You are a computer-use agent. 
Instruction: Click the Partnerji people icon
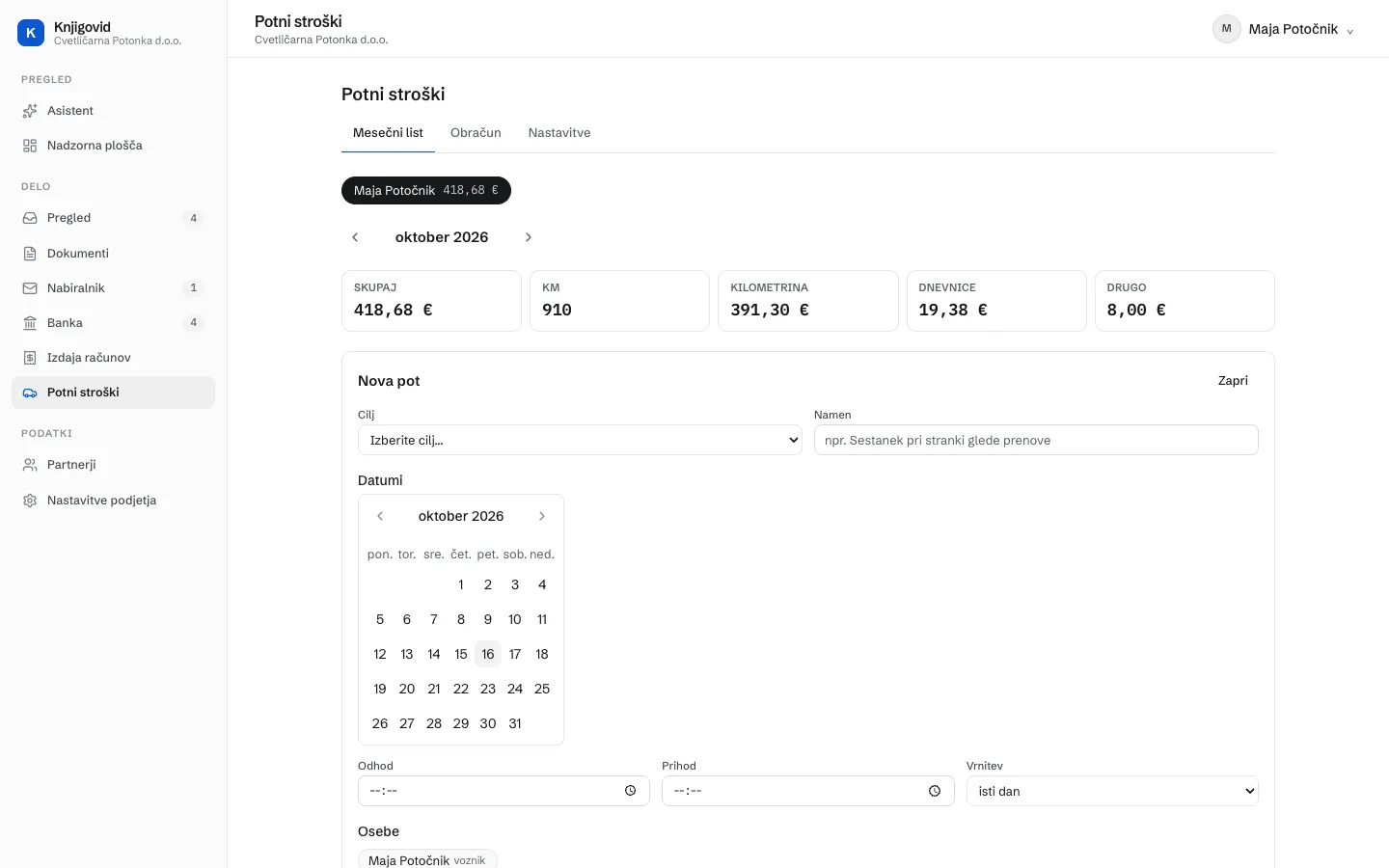[x=30, y=465]
